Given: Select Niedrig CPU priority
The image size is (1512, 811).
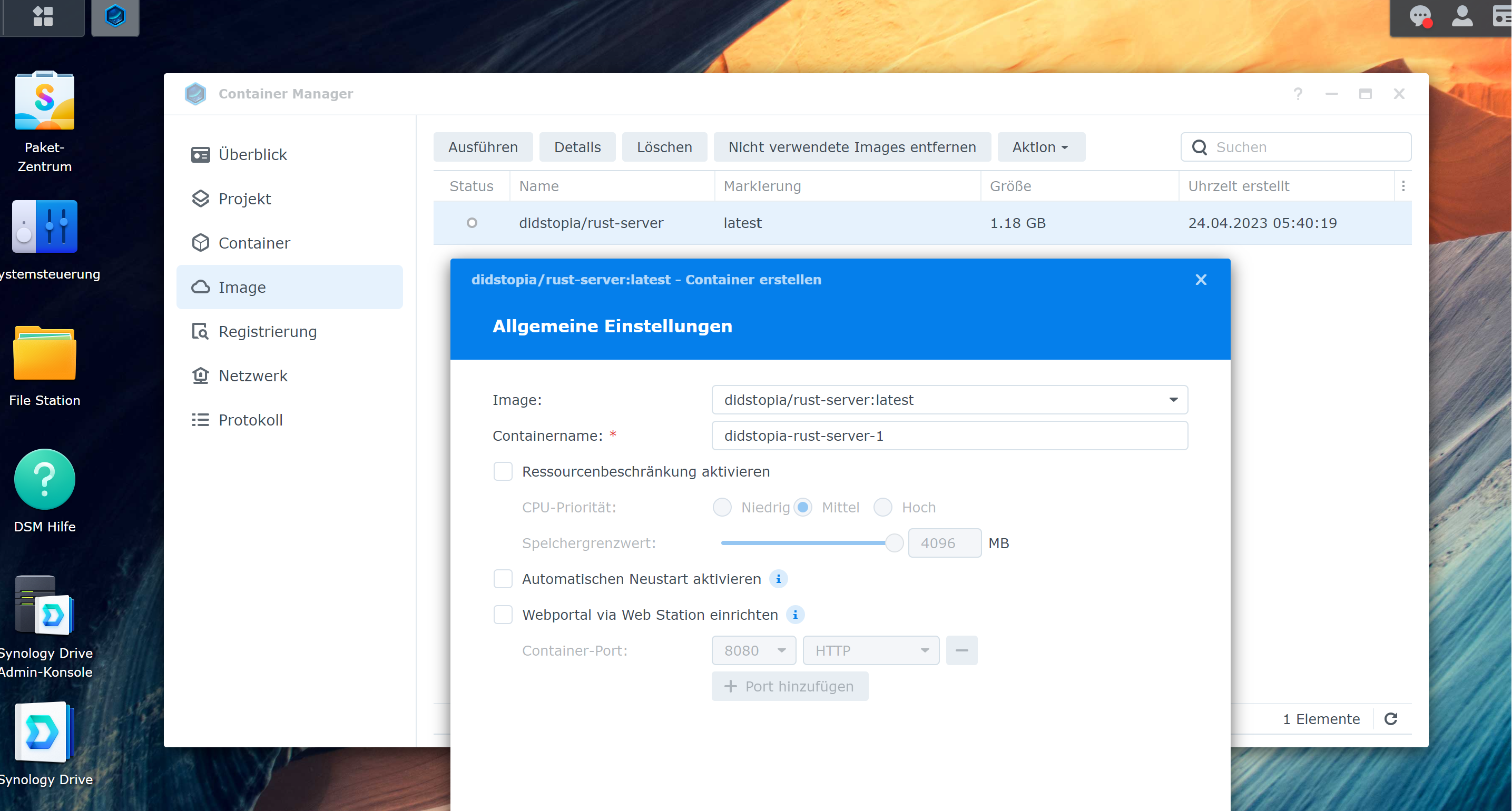Looking at the screenshot, I should pyautogui.click(x=722, y=508).
